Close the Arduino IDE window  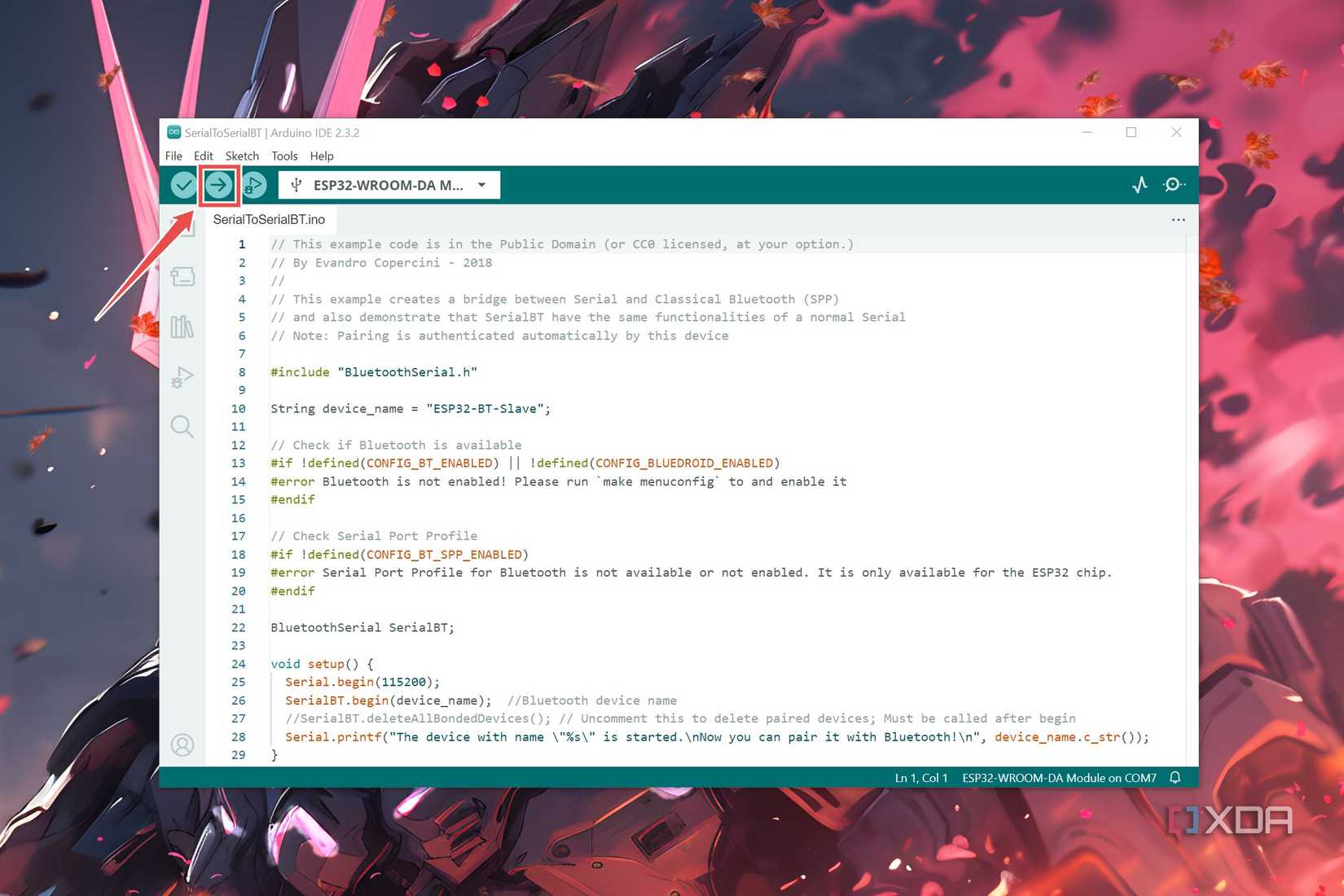click(x=1176, y=132)
